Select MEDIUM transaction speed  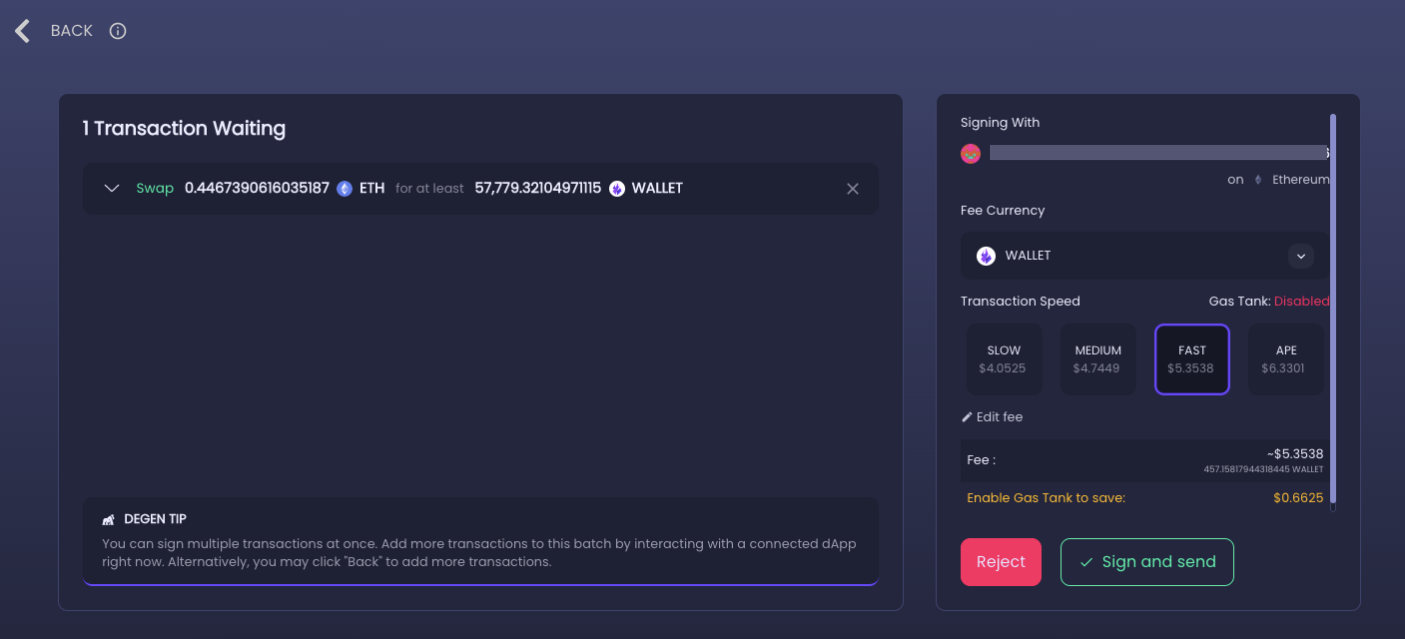[x=1098, y=359]
